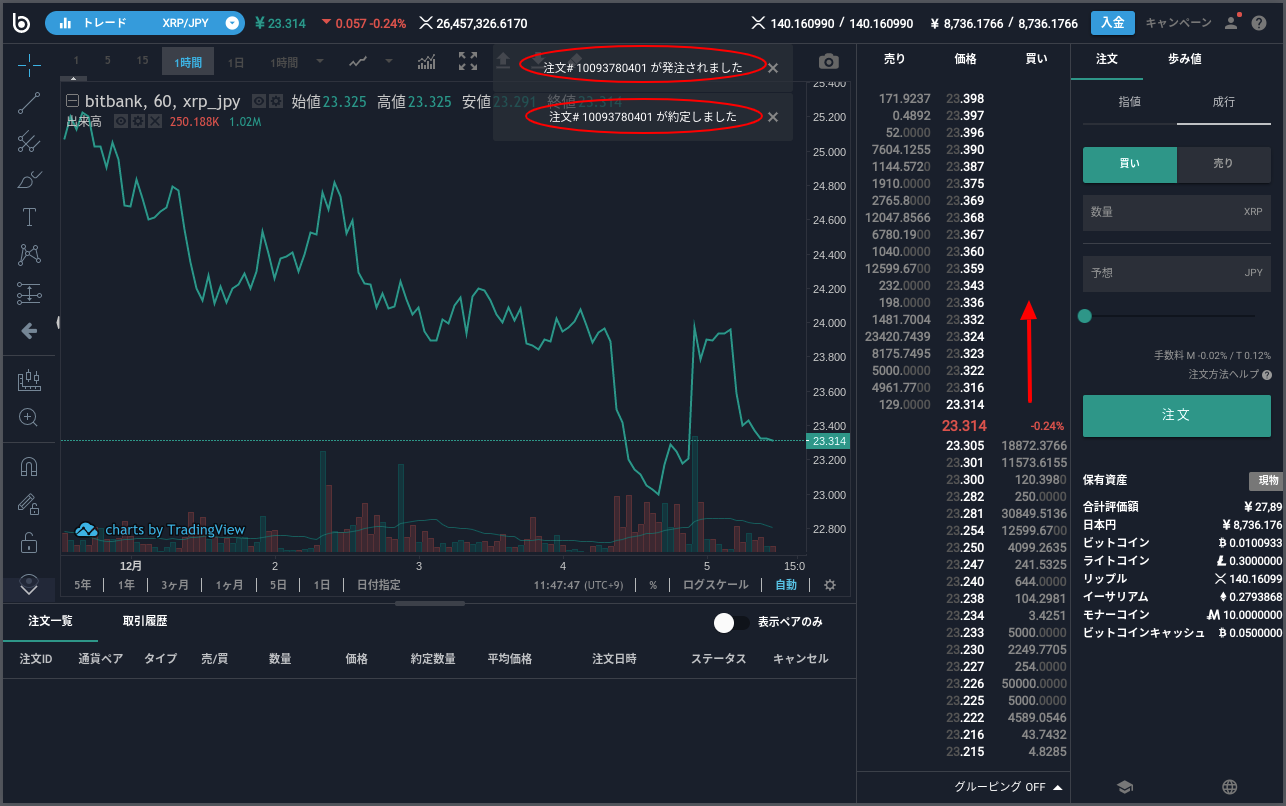Click the green 注文 order button
The height and width of the screenshot is (806, 1286).
tap(1176, 416)
